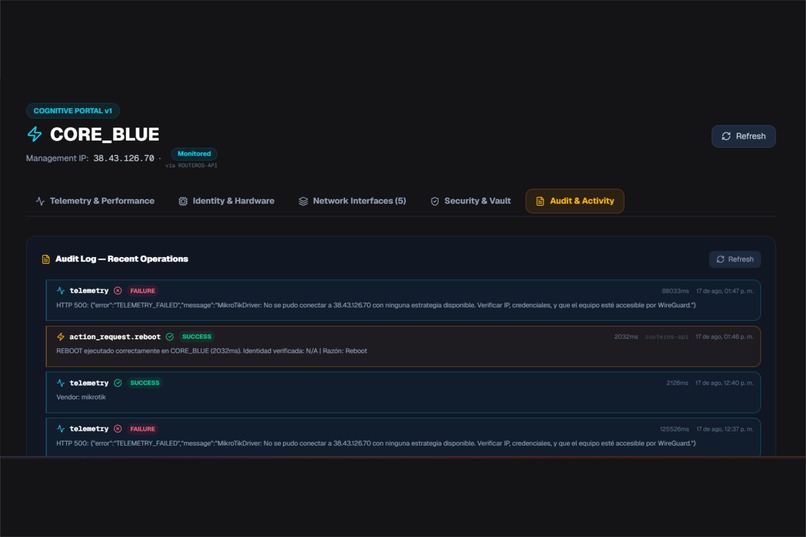806x537 pixels.
Task: Click the lightning bolt icon beside CORE_BLUE
Action: [x=34, y=134]
